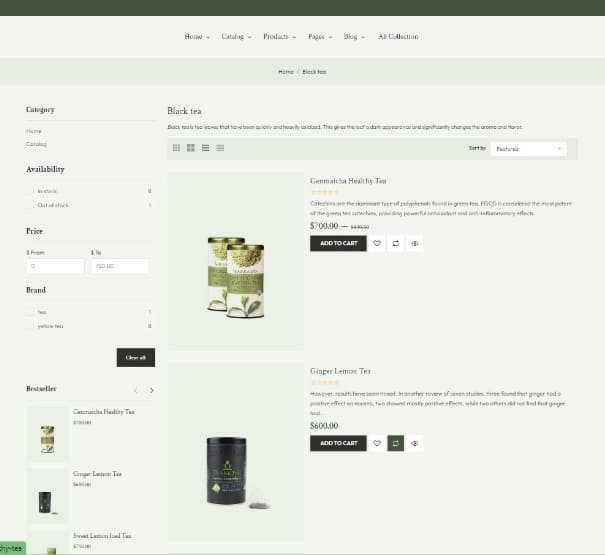Open the Sort by Featured dropdown
Viewport: 605px width, 555px height.
(x=529, y=148)
